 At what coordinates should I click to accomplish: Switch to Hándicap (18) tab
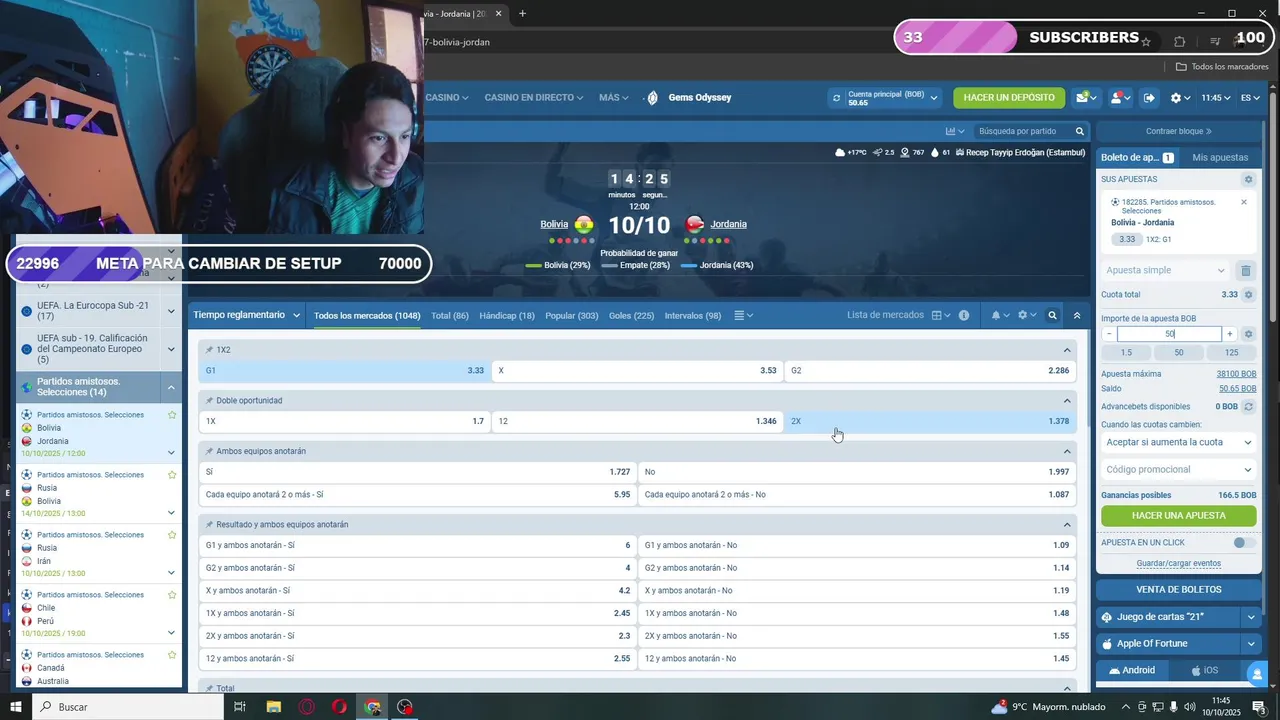(507, 316)
